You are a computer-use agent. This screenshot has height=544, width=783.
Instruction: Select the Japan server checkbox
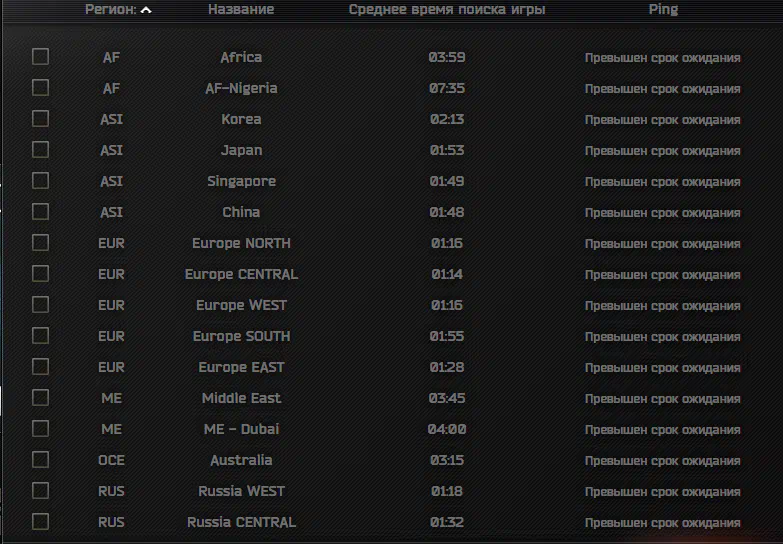pos(40,150)
